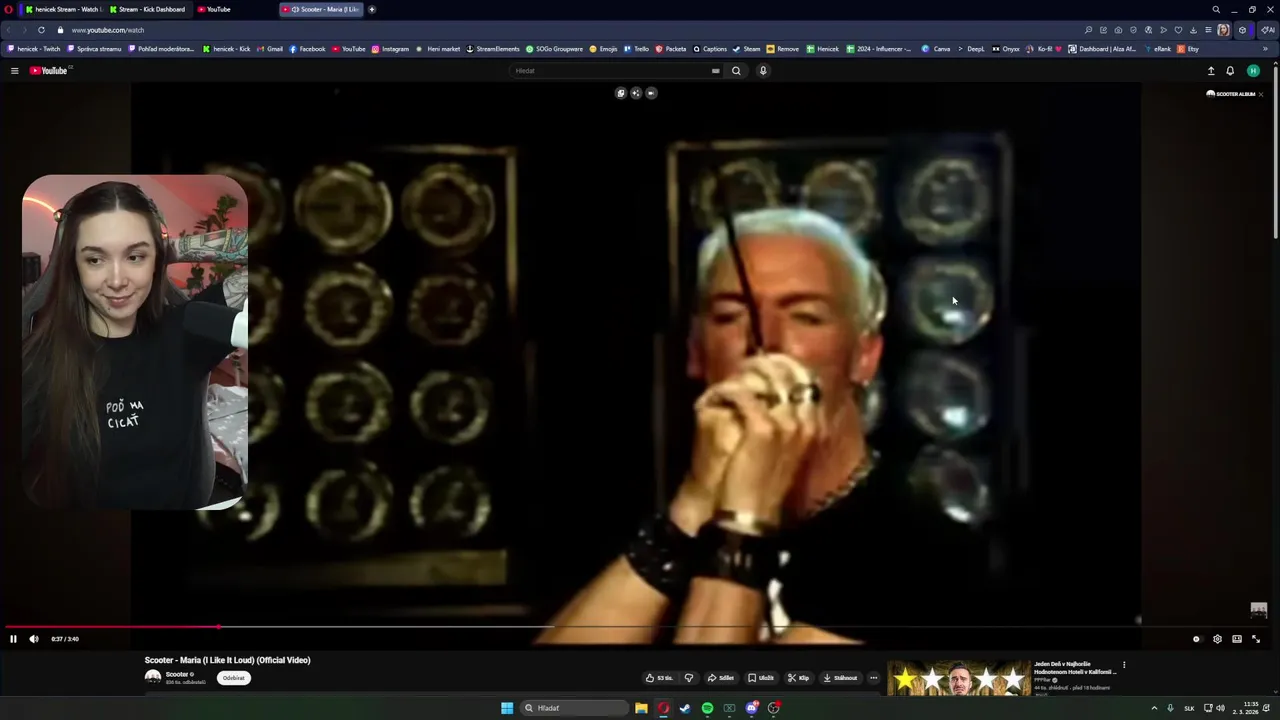Reload the page

pos(41,30)
